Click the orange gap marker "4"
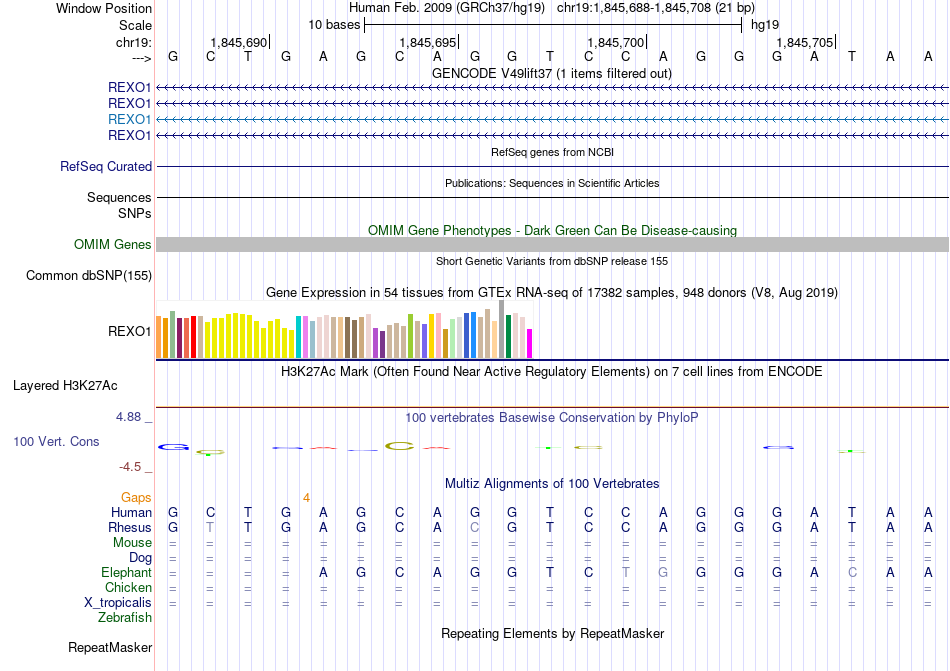 pos(307,497)
